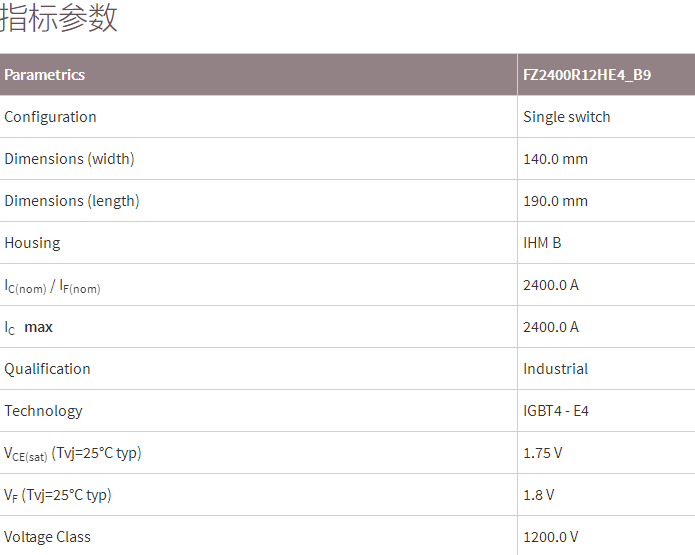Viewport: 695px width, 555px height.
Task: Select the 140.0 mm value
Action: [x=555, y=159]
